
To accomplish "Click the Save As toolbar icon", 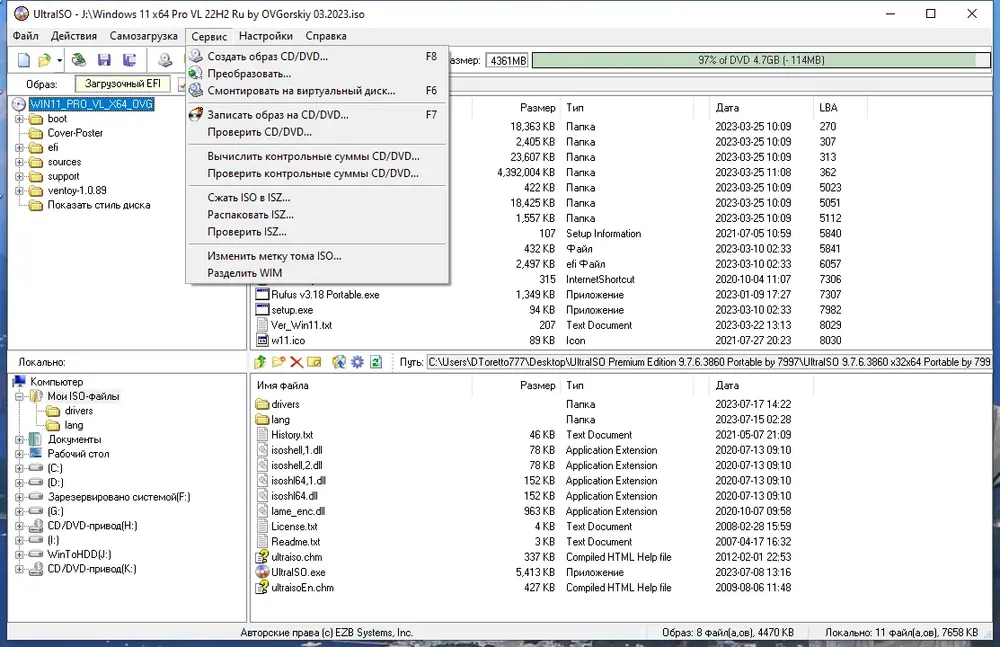I will pos(129,60).
